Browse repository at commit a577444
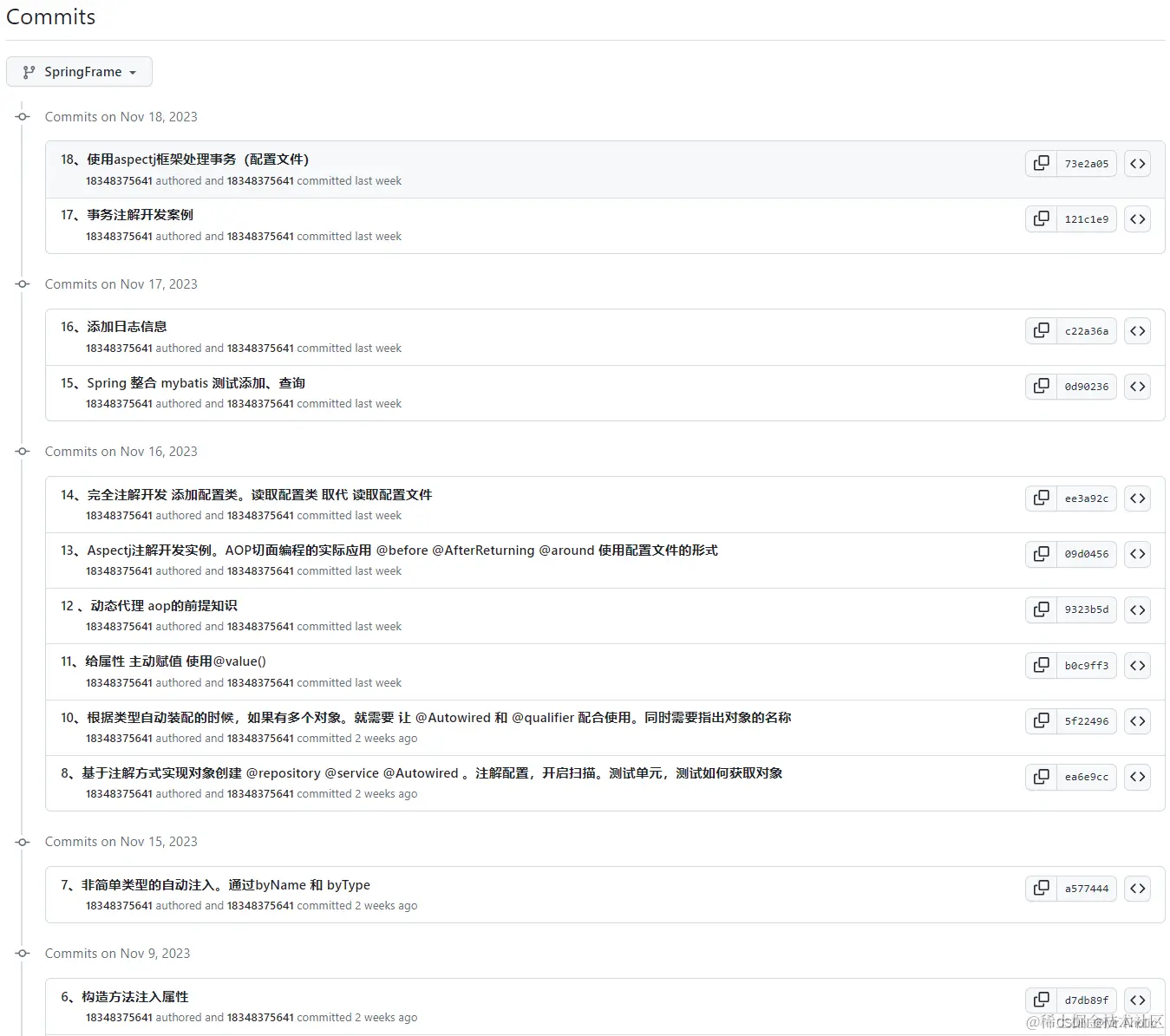This screenshot has height=1036, width=1170. pos(1138,888)
